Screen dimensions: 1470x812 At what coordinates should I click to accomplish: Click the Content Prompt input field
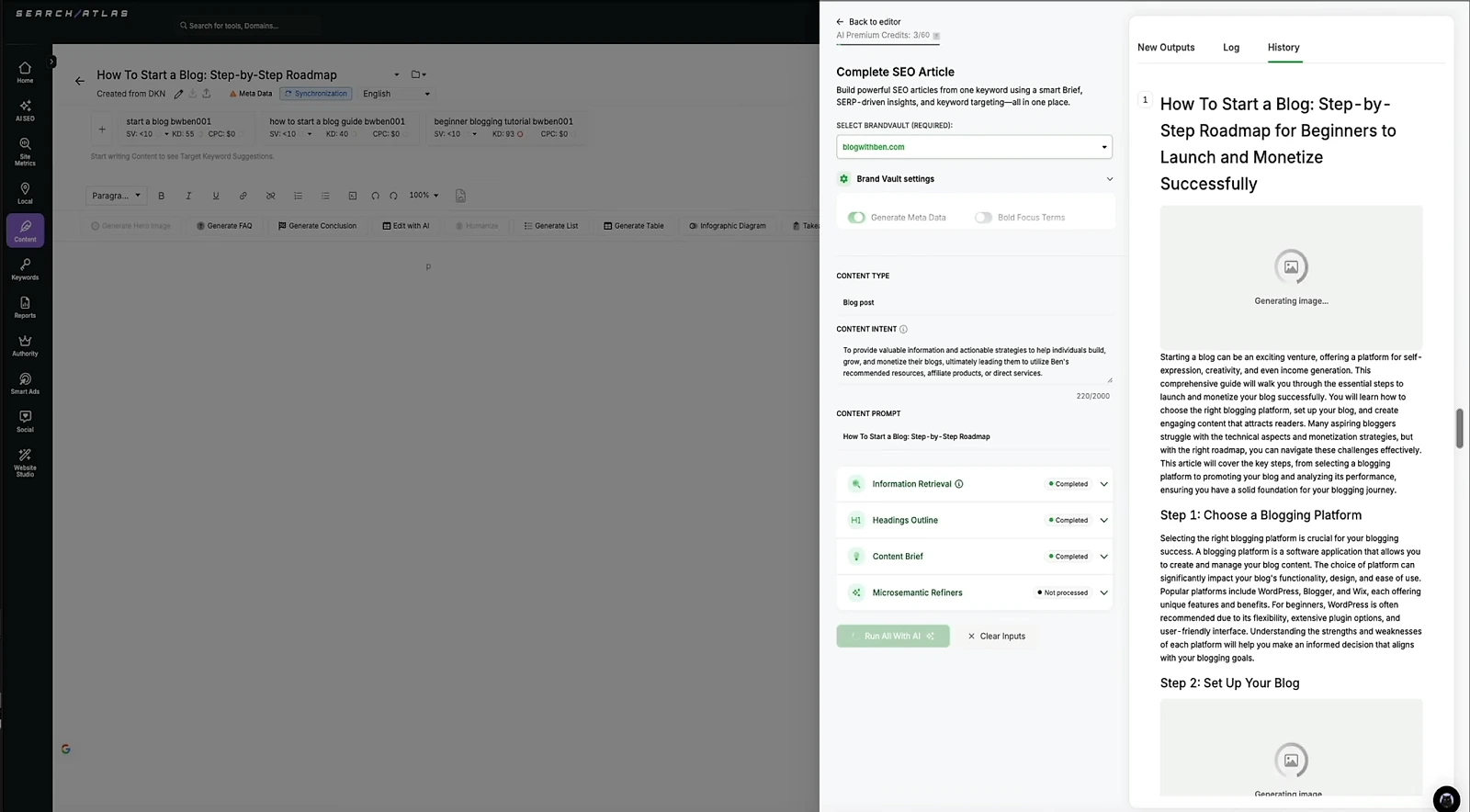[974, 437]
